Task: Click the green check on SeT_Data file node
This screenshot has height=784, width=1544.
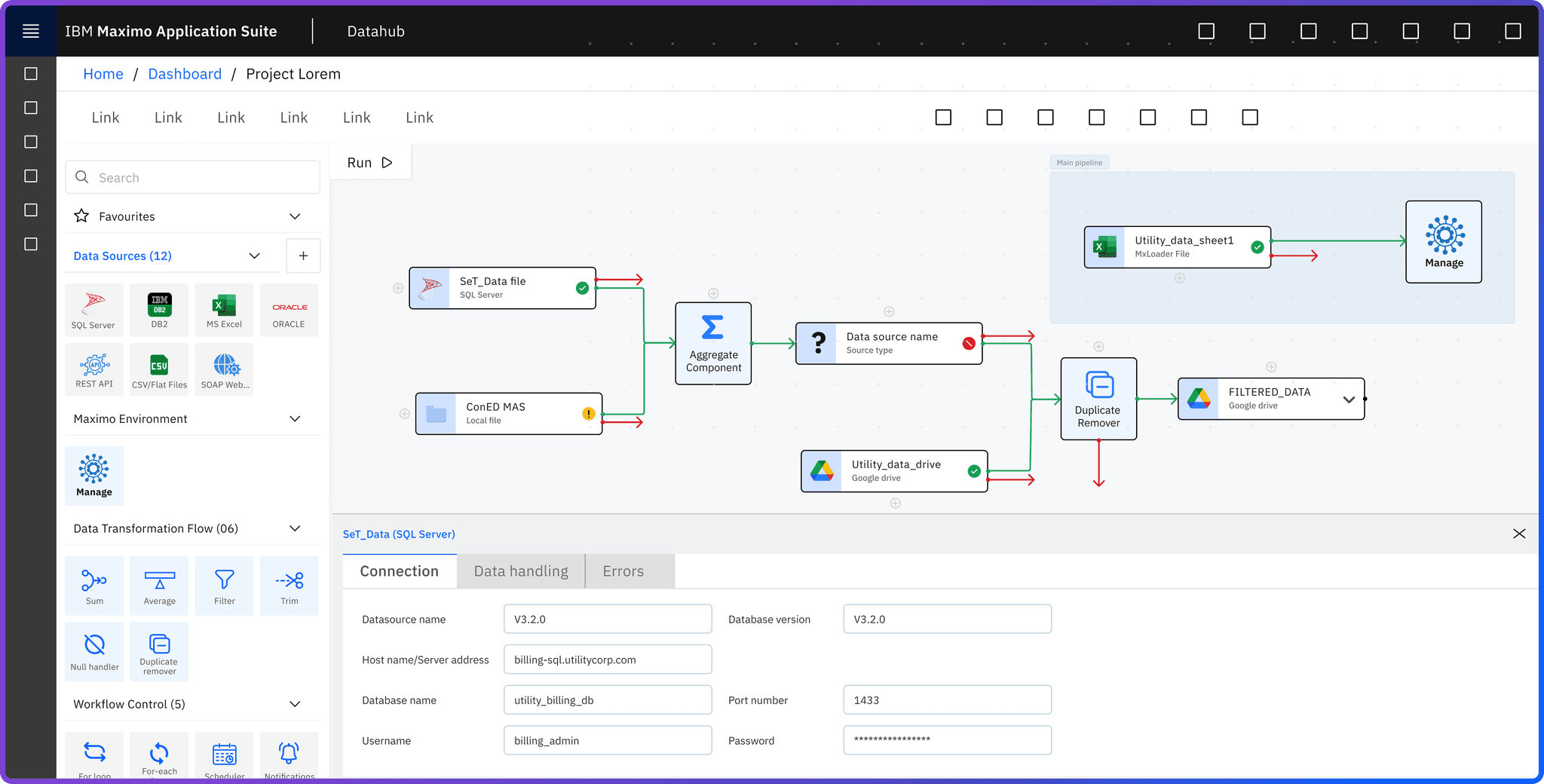Action: pyautogui.click(x=582, y=288)
